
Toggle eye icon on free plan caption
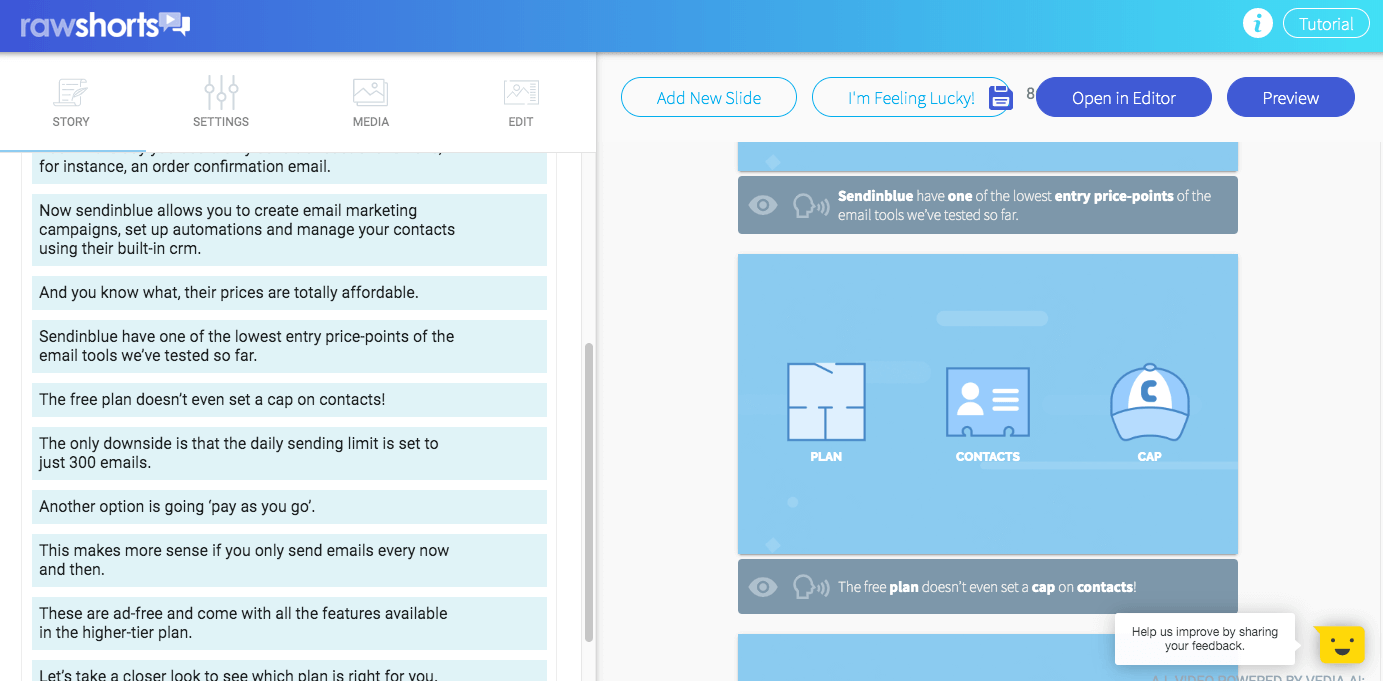coord(763,587)
